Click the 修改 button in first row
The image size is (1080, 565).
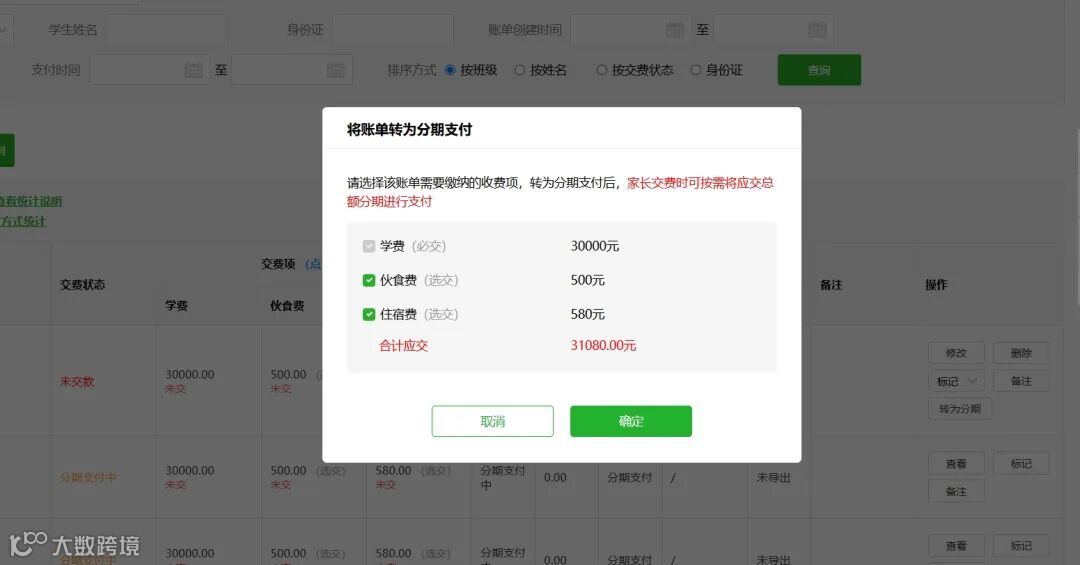pyautogui.click(x=956, y=353)
